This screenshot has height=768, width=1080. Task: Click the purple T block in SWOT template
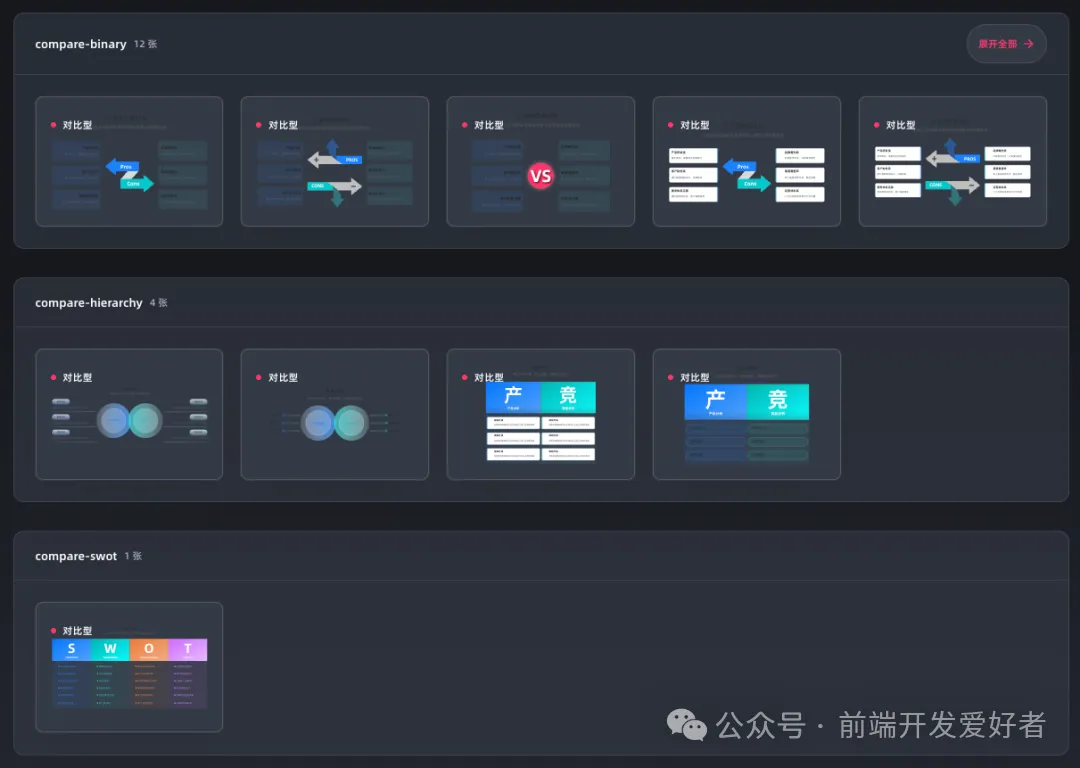[188, 650]
